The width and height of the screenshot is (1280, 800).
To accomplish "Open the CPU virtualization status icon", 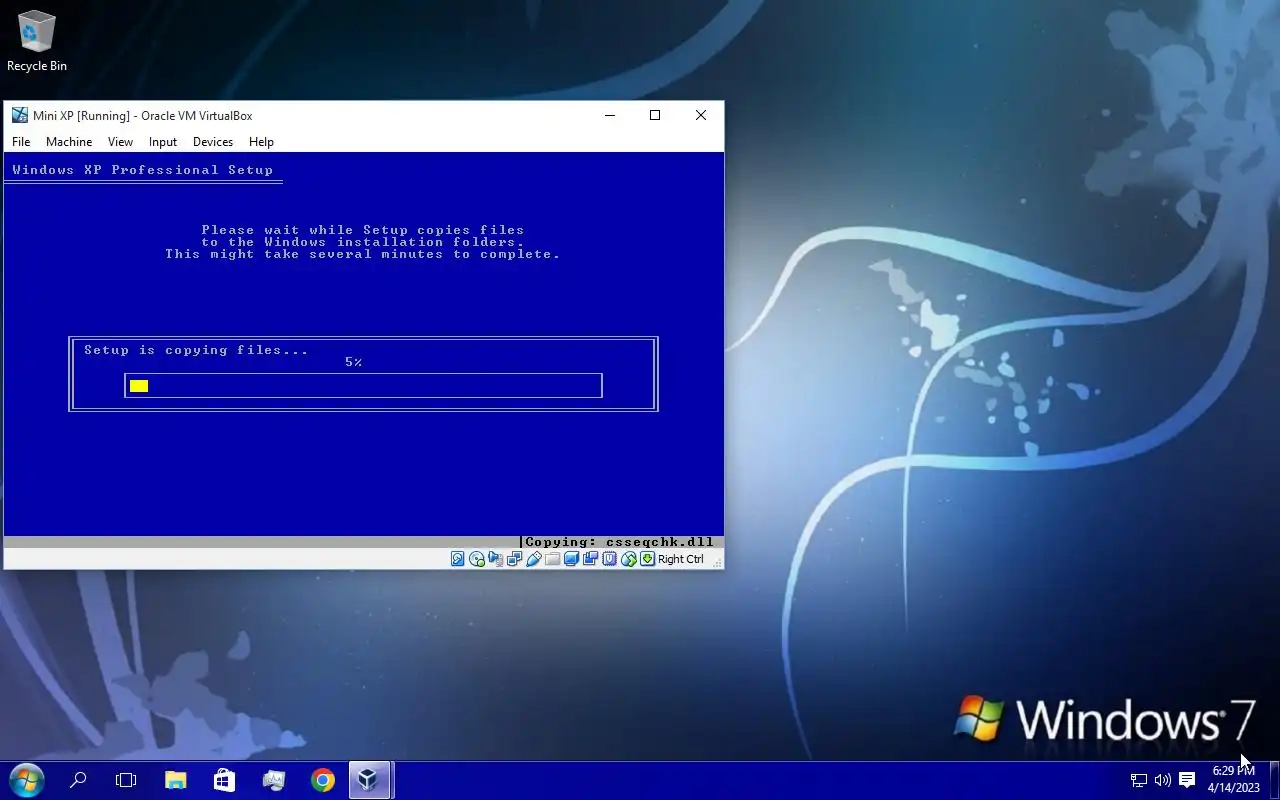I will [609, 559].
